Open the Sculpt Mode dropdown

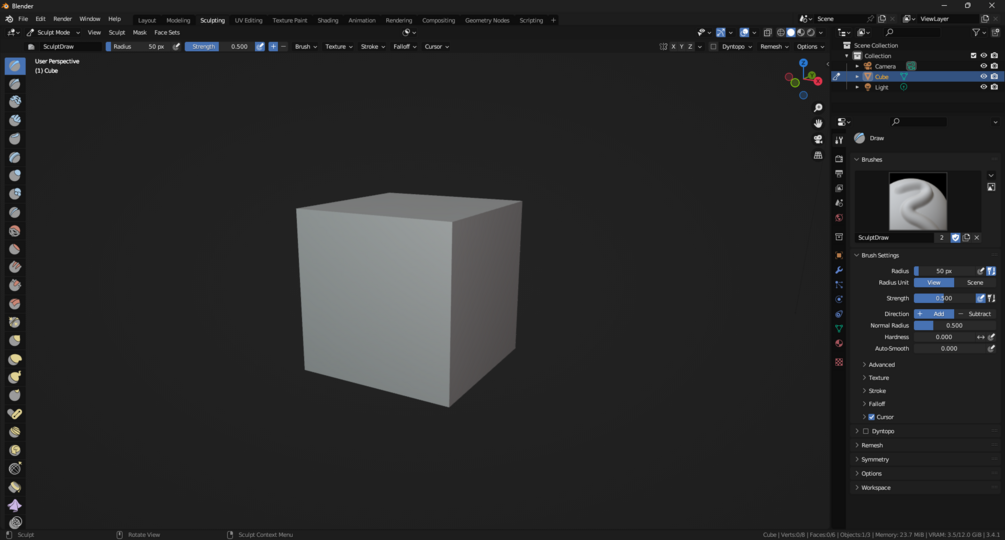[54, 32]
